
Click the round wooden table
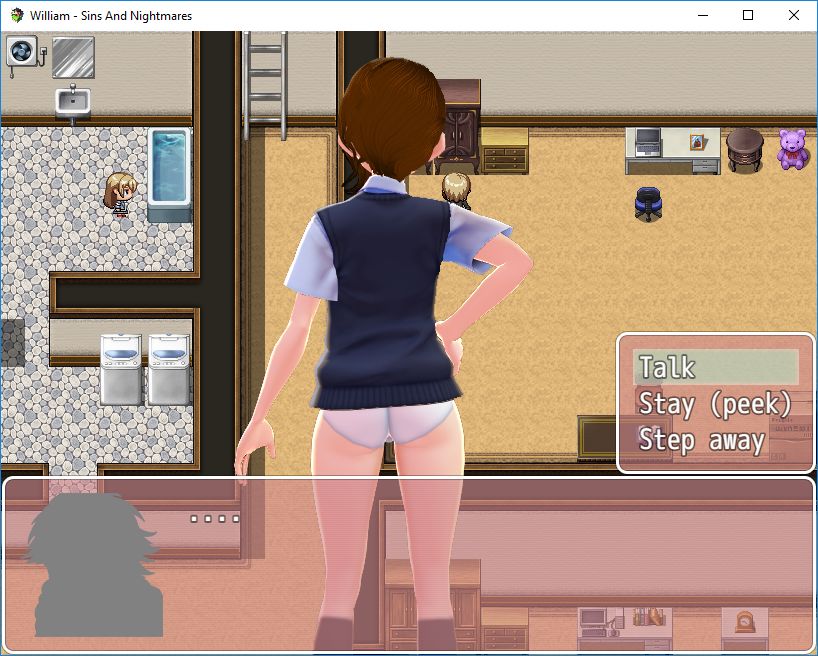pos(745,150)
